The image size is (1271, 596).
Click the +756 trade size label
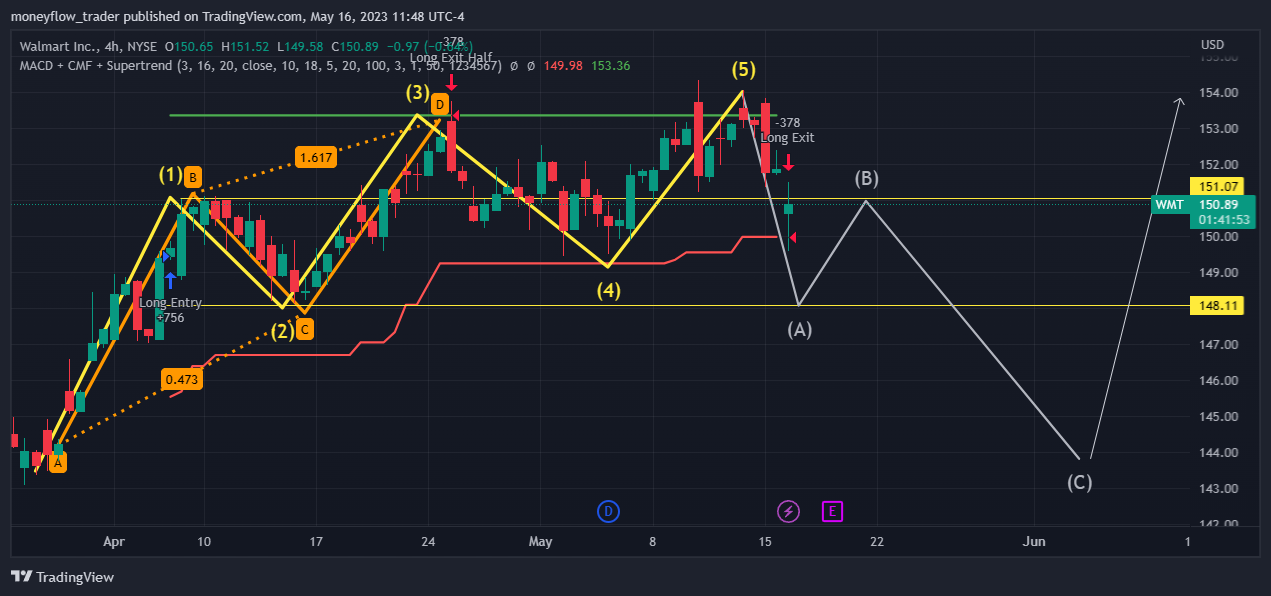[170, 317]
